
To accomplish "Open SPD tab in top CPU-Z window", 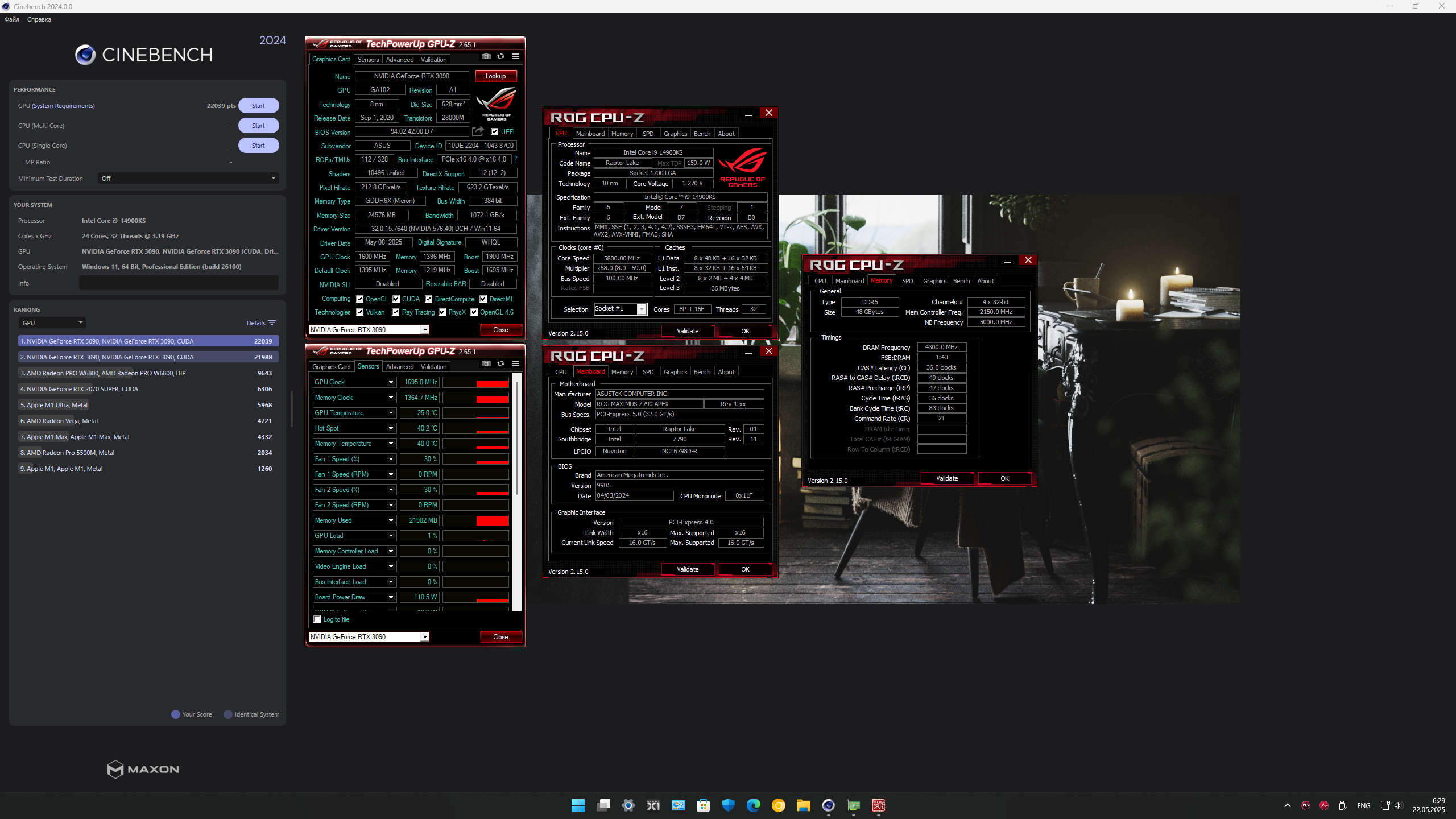I will [x=648, y=134].
